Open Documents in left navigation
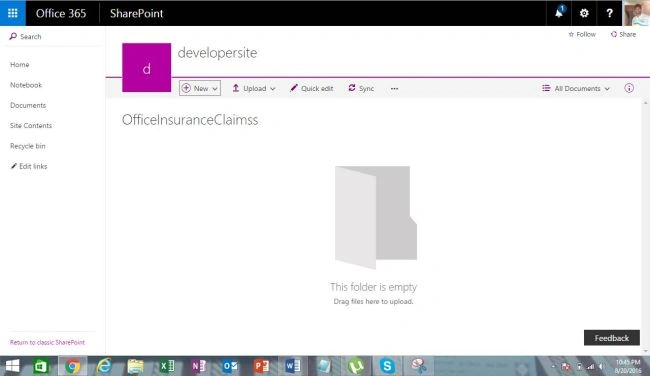Screen dimensions: 650x376 pos(28,105)
